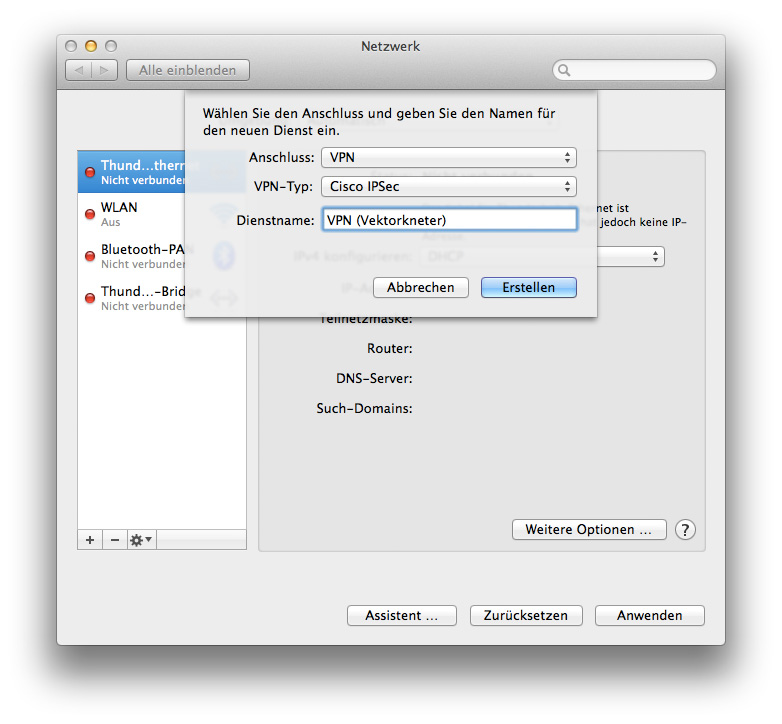
Task: Go forward with the right arrow button
Action: point(104,70)
